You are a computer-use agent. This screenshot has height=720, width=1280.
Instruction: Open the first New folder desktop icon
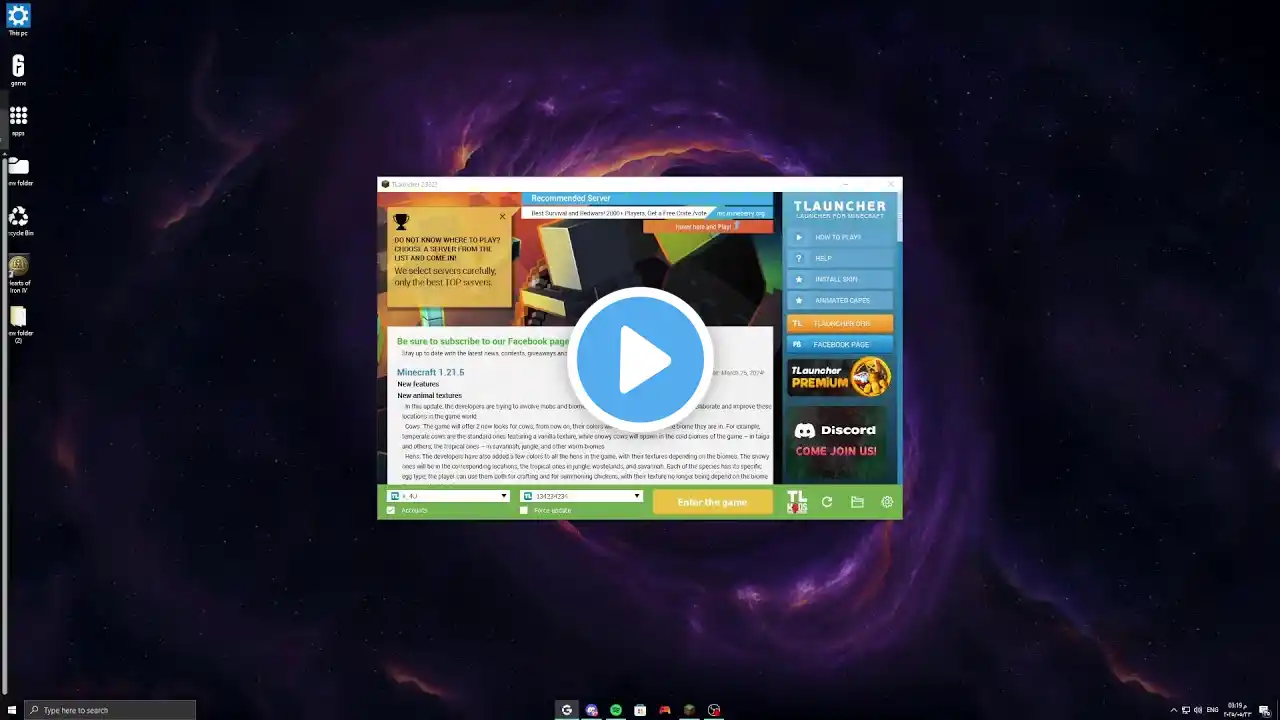18,170
